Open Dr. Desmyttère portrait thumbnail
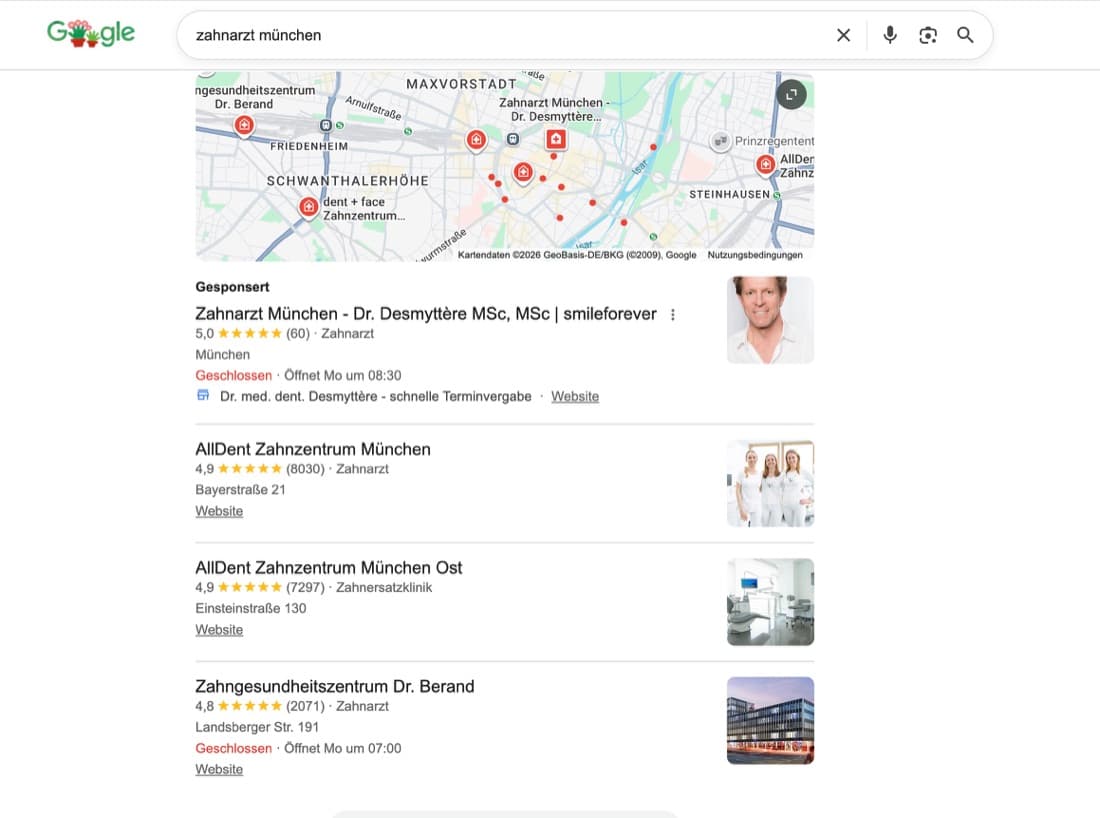 [770, 320]
